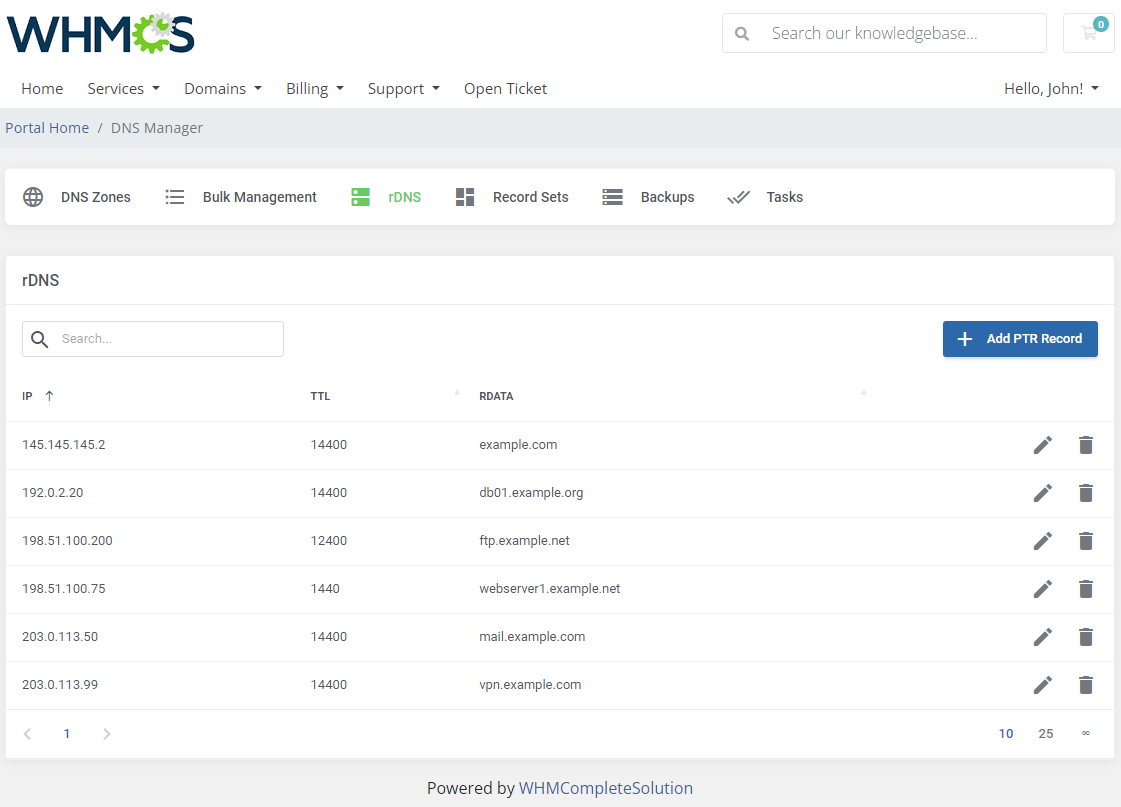Edit the 198.51.100.75 record
This screenshot has width=1121, height=807.
1042,588
